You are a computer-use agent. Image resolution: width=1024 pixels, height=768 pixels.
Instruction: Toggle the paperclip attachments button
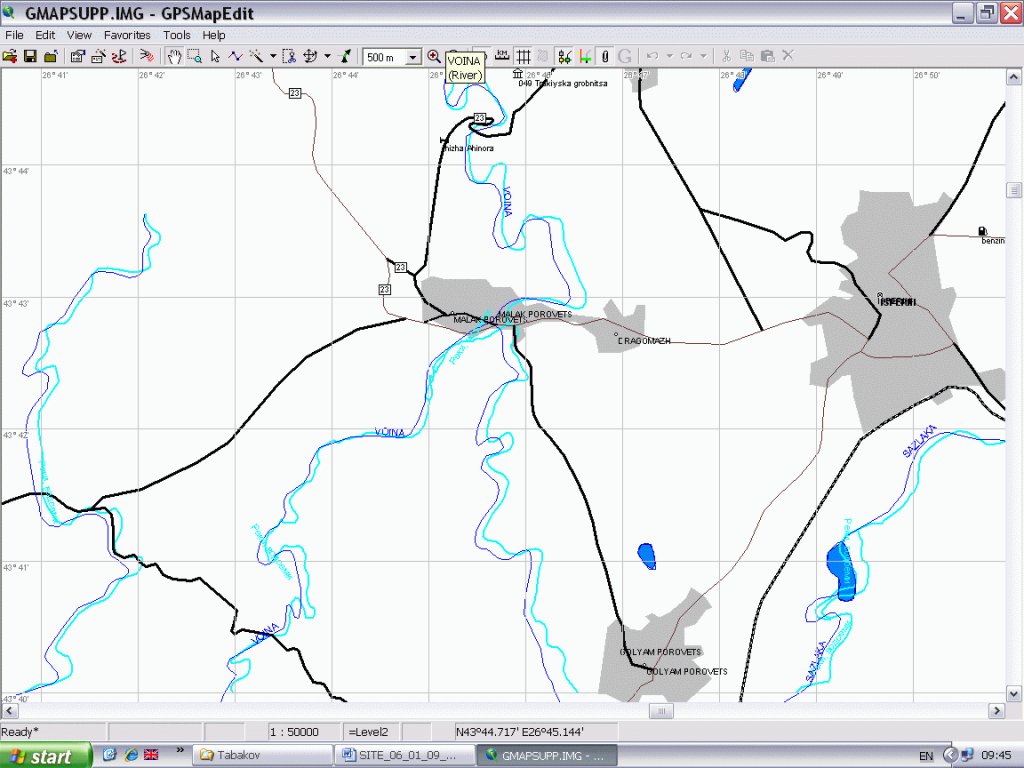(605, 57)
